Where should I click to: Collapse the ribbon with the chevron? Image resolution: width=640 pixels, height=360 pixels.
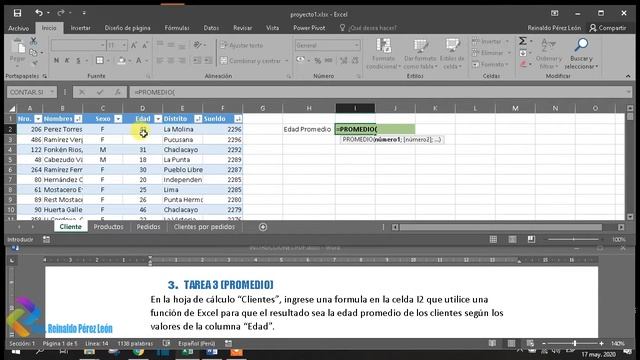click(x=628, y=76)
